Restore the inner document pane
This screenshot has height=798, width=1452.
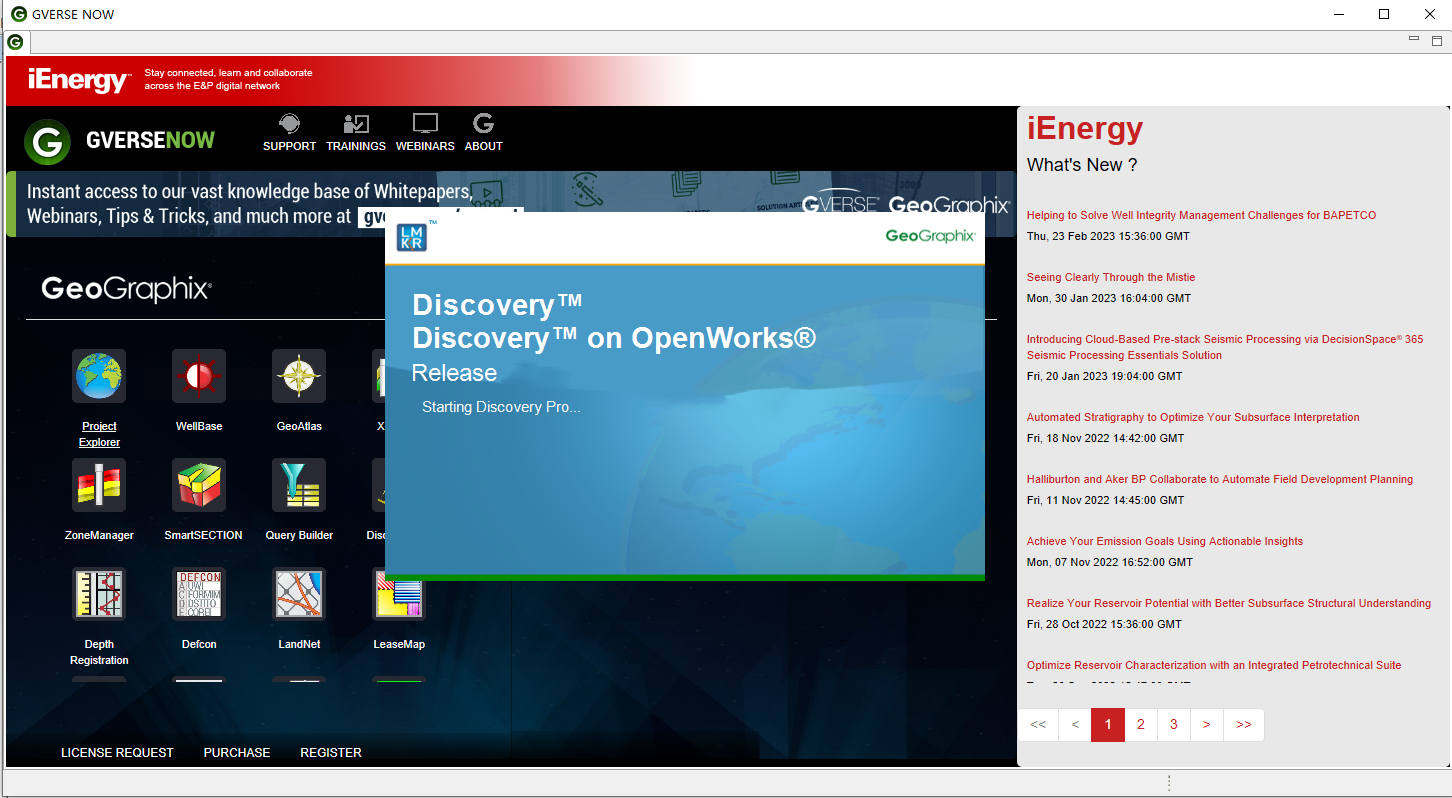(x=1437, y=40)
